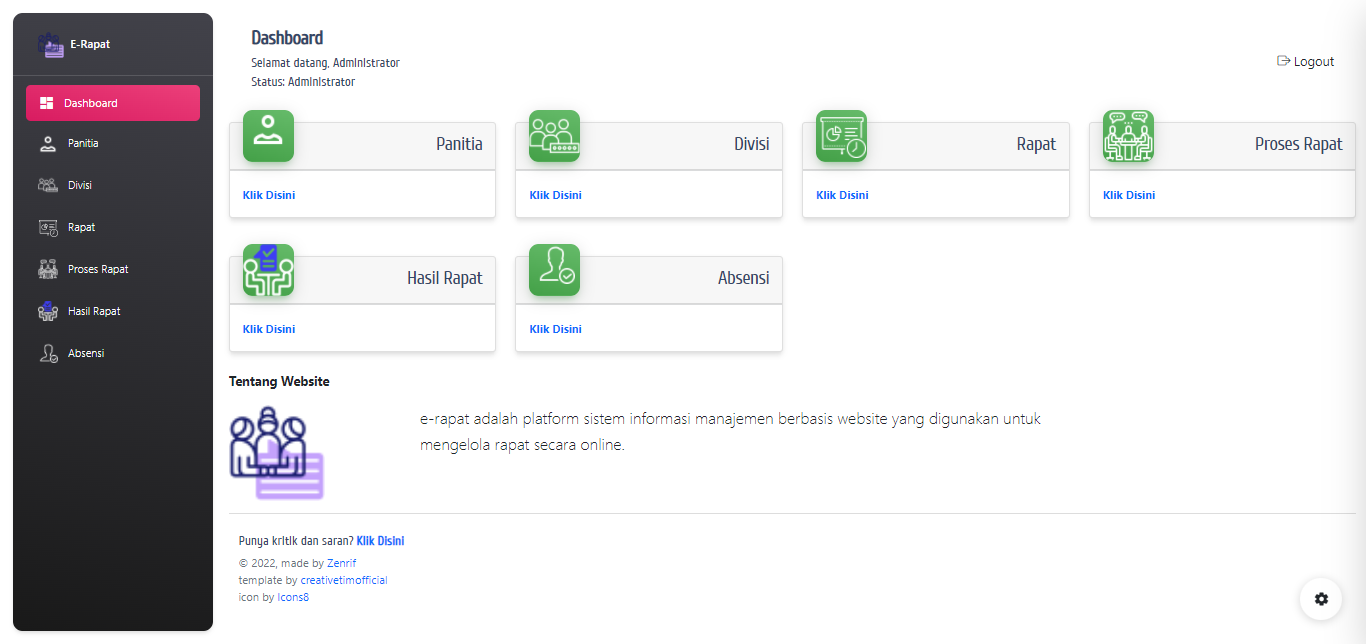
Task: Click the green Divisi group icon
Action: (x=554, y=136)
